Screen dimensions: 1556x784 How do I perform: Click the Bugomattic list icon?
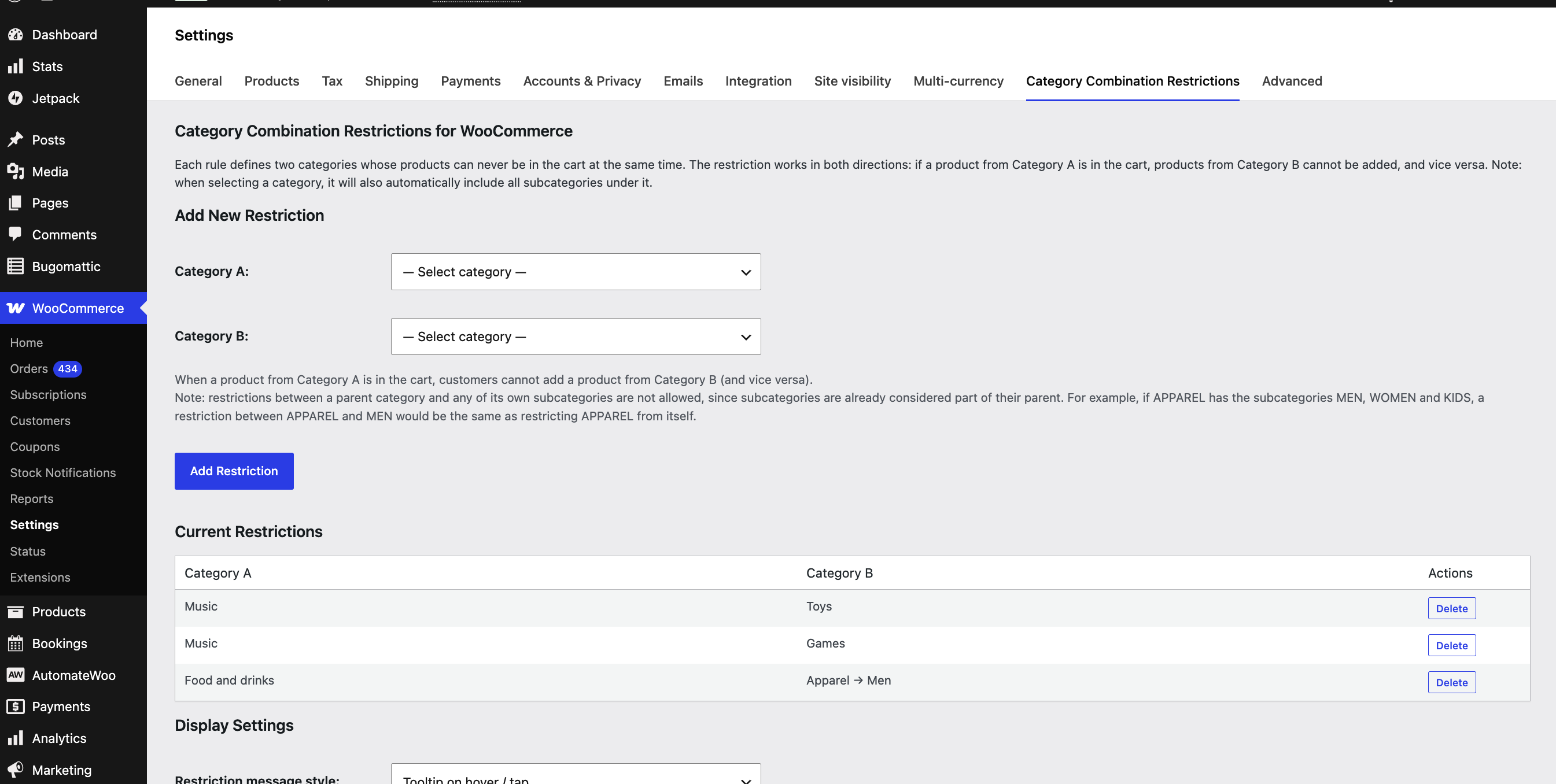[16, 266]
